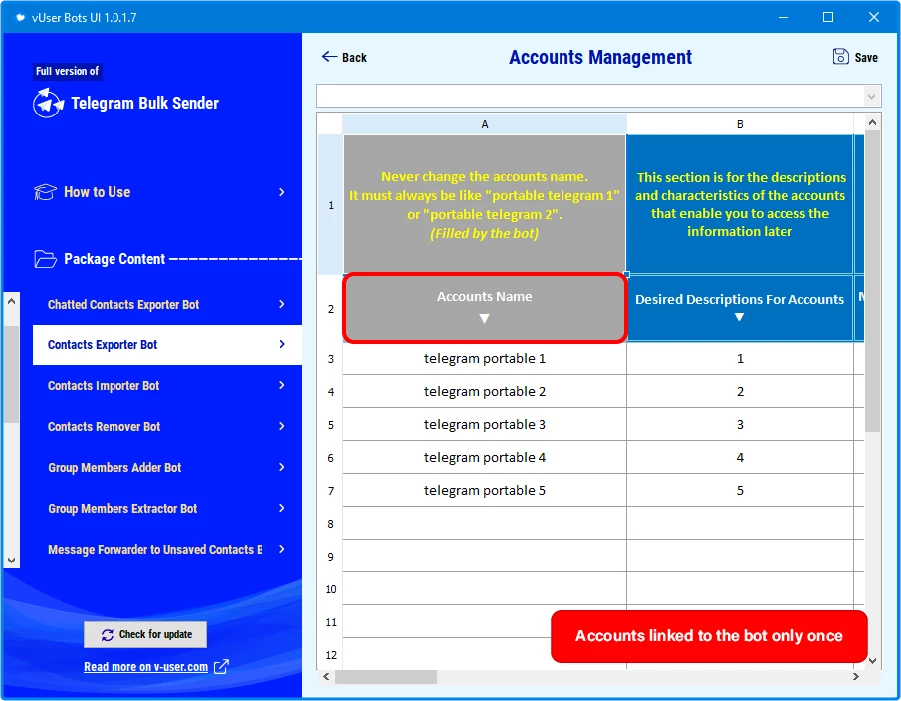Go Back from Accounts Management
Viewport: 901px width, 701px height.
344,57
